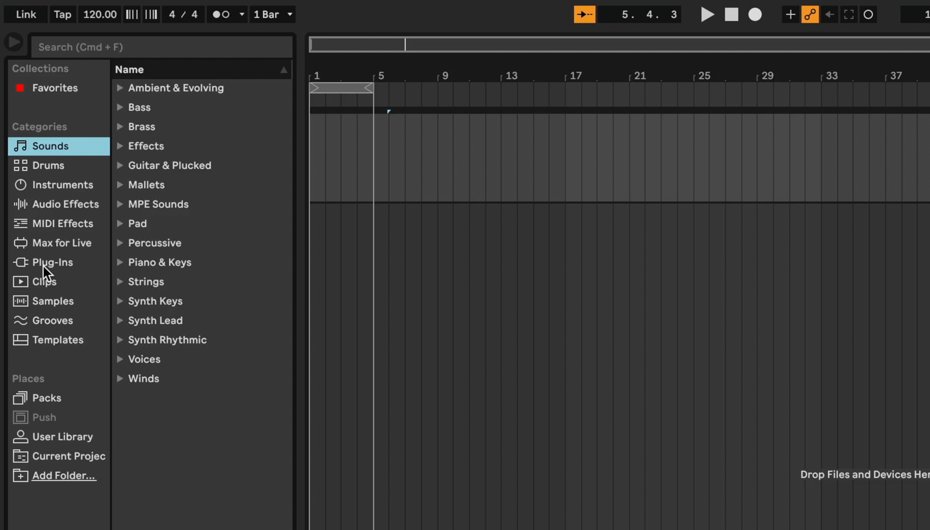This screenshot has width=930, height=530.
Task: Select the Samples browser category
Action: (52, 301)
